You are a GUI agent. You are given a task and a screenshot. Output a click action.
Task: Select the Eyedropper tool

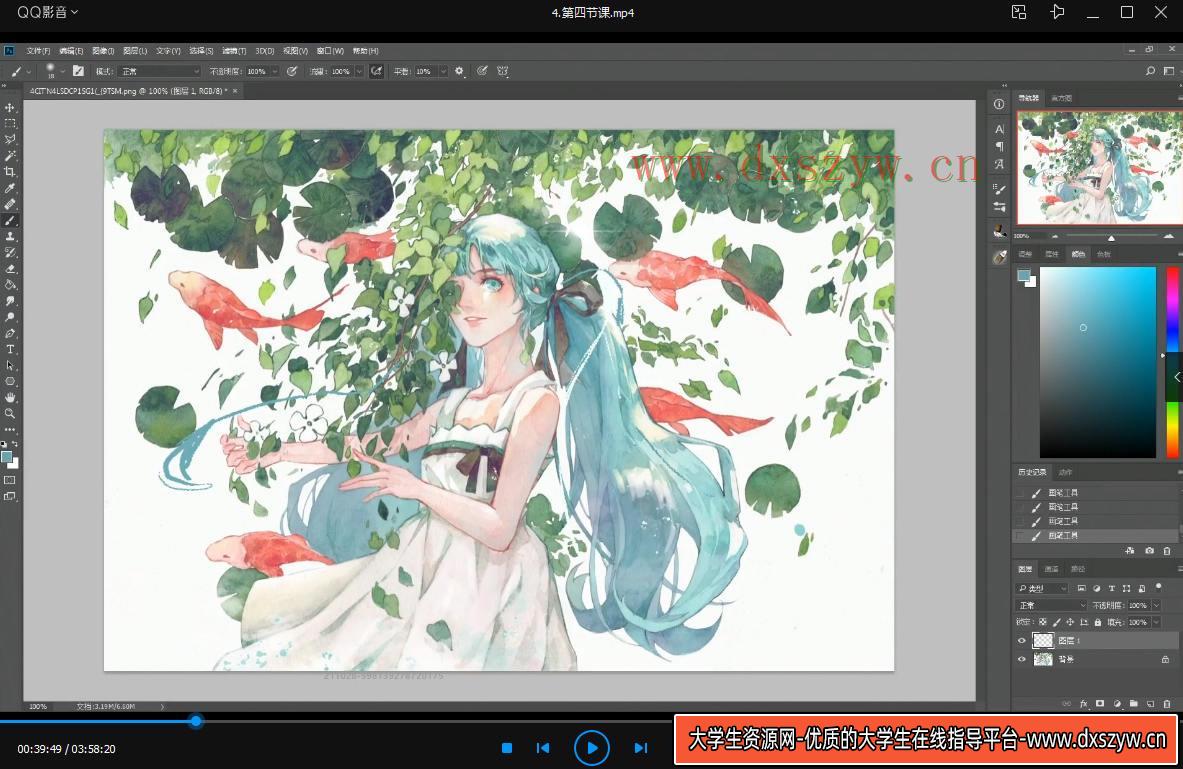[10, 188]
